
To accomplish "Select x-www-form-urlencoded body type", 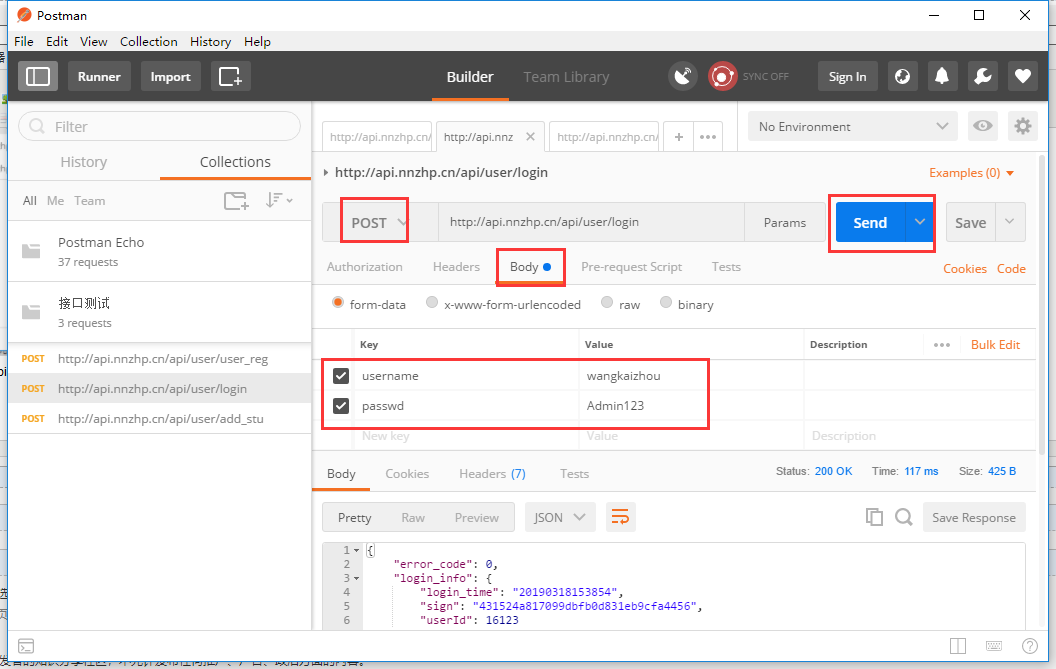I will [x=432, y=302].
